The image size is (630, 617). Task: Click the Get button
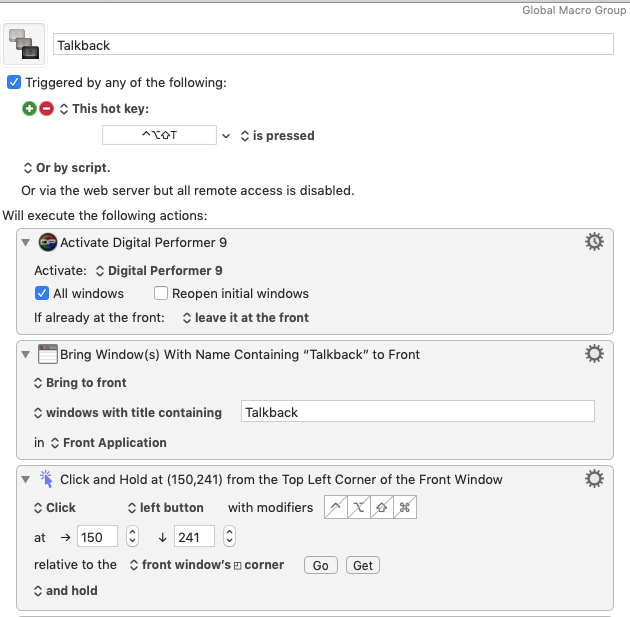363,565
